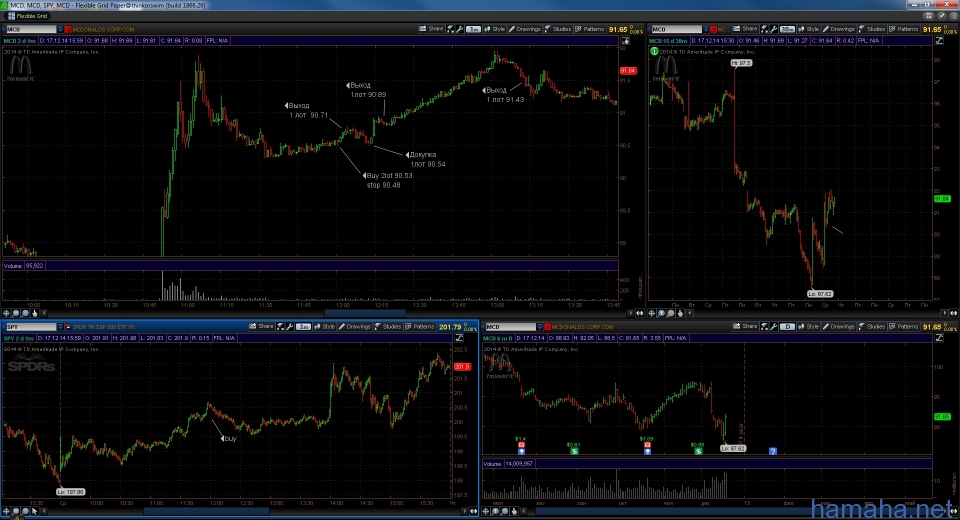The image size is (960, 520).
Task: Change the 1m timeframe in SPY chart
Action: pyautogui.click(x=304, y=326)
